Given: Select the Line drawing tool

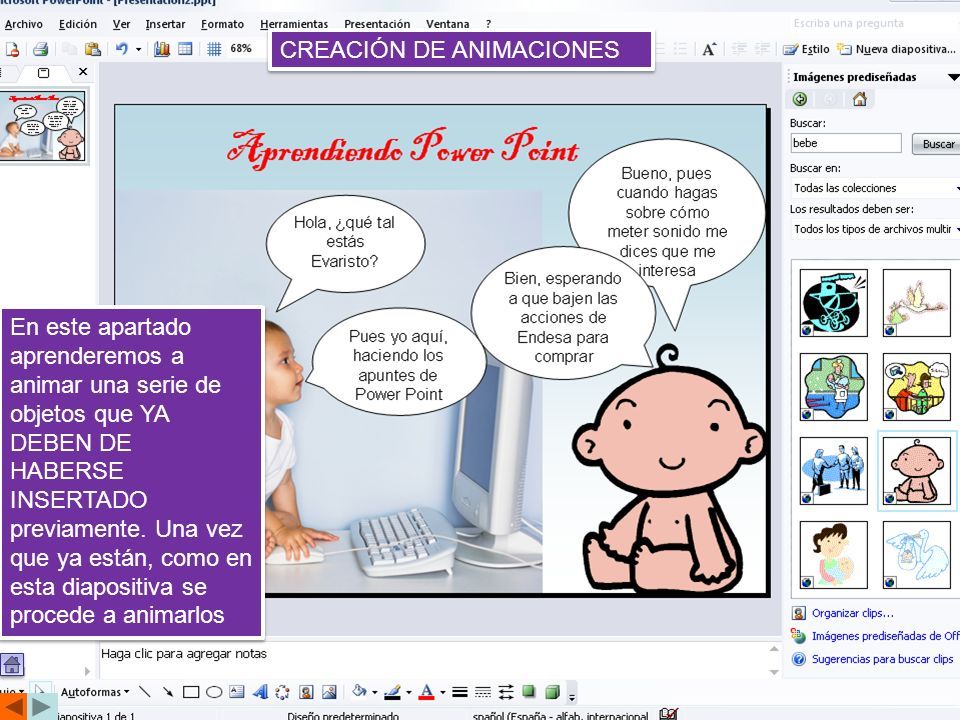Looking at the screenshot, I should 145,692.
